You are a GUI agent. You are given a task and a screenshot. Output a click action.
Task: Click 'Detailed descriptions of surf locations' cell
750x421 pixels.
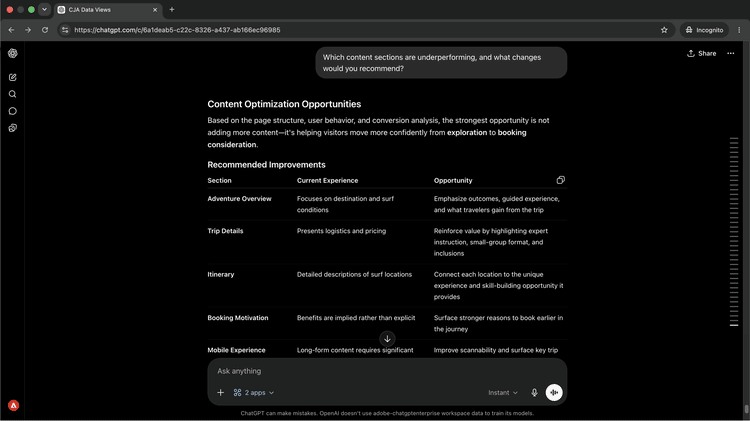(x=354, y=274)
